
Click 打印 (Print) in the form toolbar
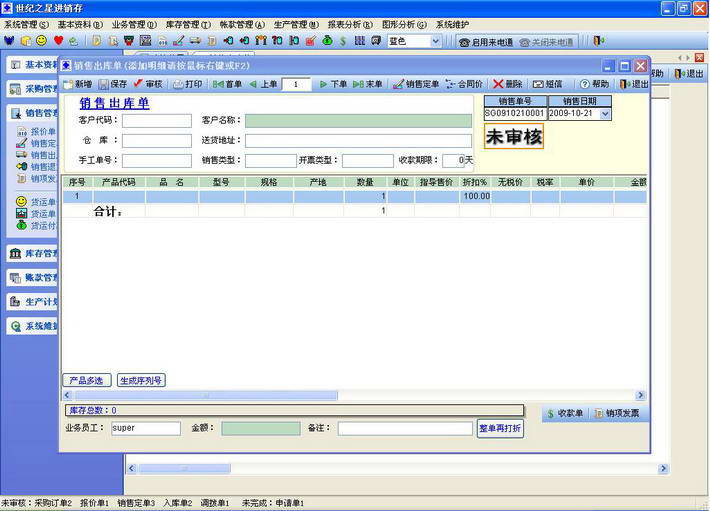pyautogui.click(x=187, y=85)
